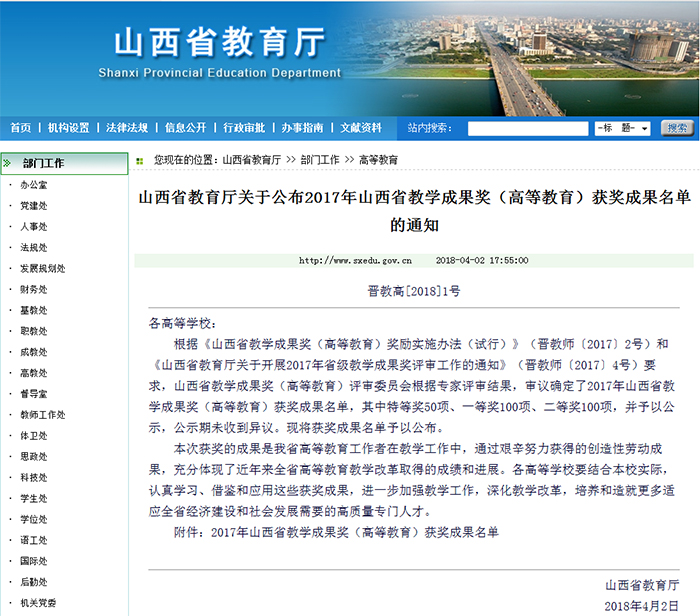The image size is (700, 616).
Task: Click the 站内搜索 text input field
Action: [x=527, y=128]
